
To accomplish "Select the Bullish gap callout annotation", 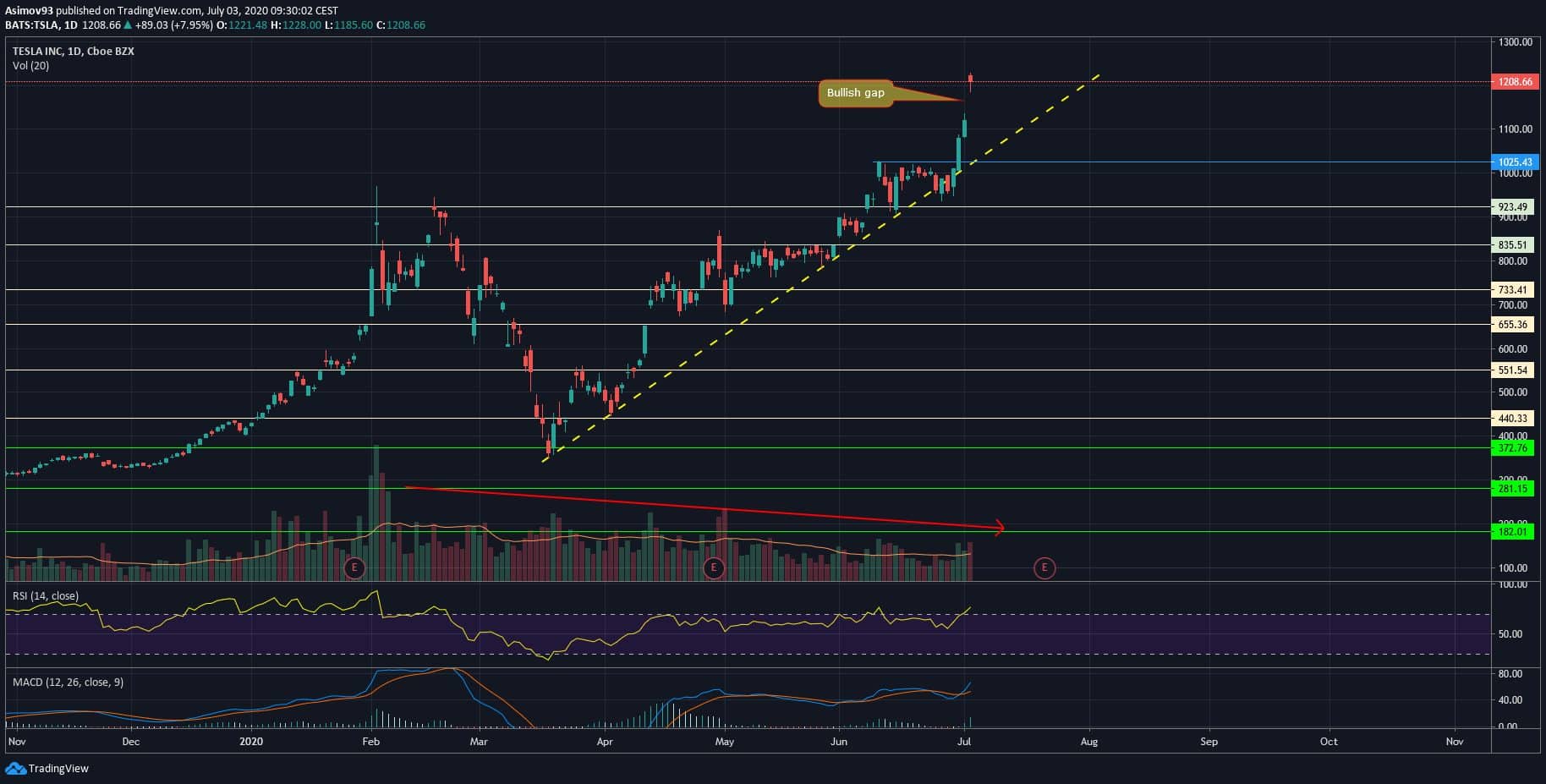I will point(855,93).
